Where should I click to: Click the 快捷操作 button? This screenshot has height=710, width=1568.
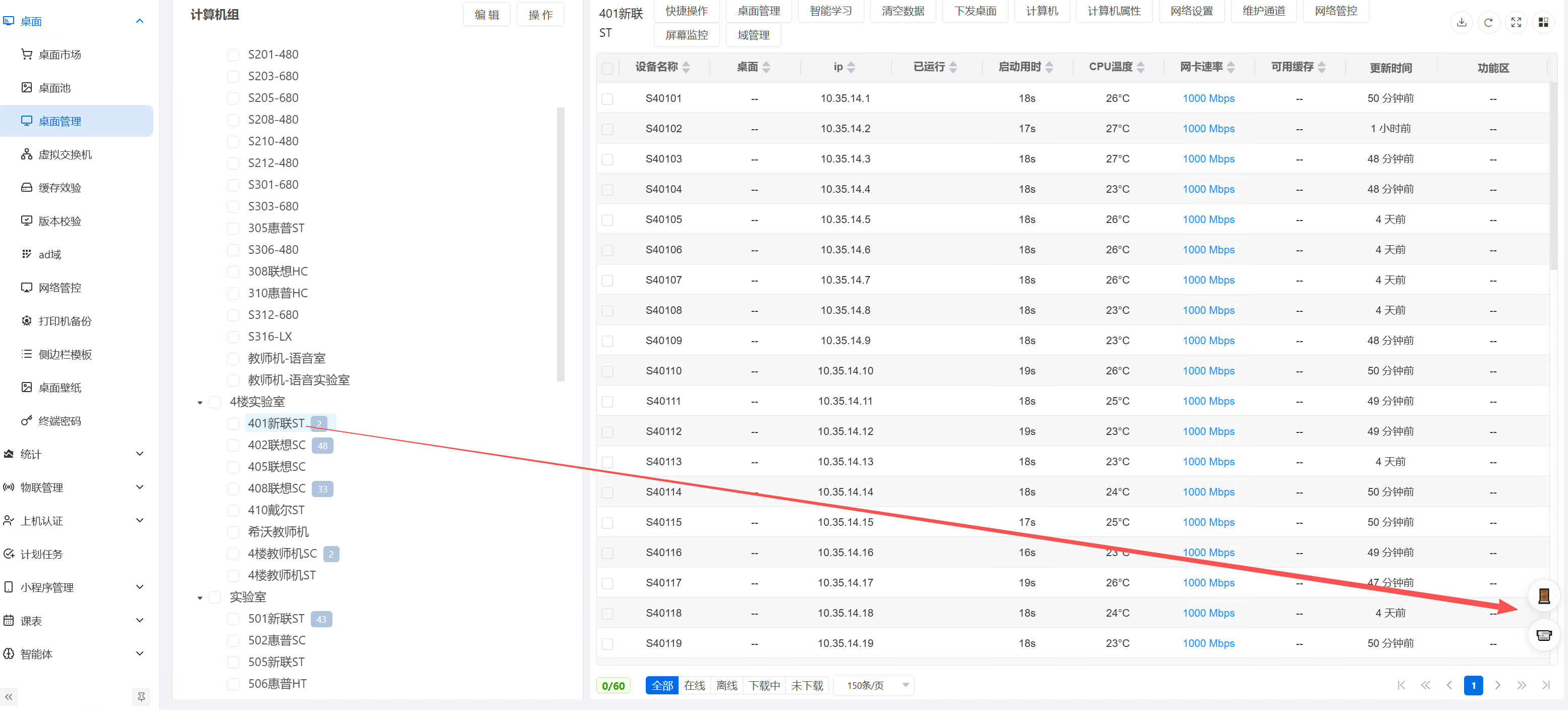pyautogui.click(x=686, y=11)
